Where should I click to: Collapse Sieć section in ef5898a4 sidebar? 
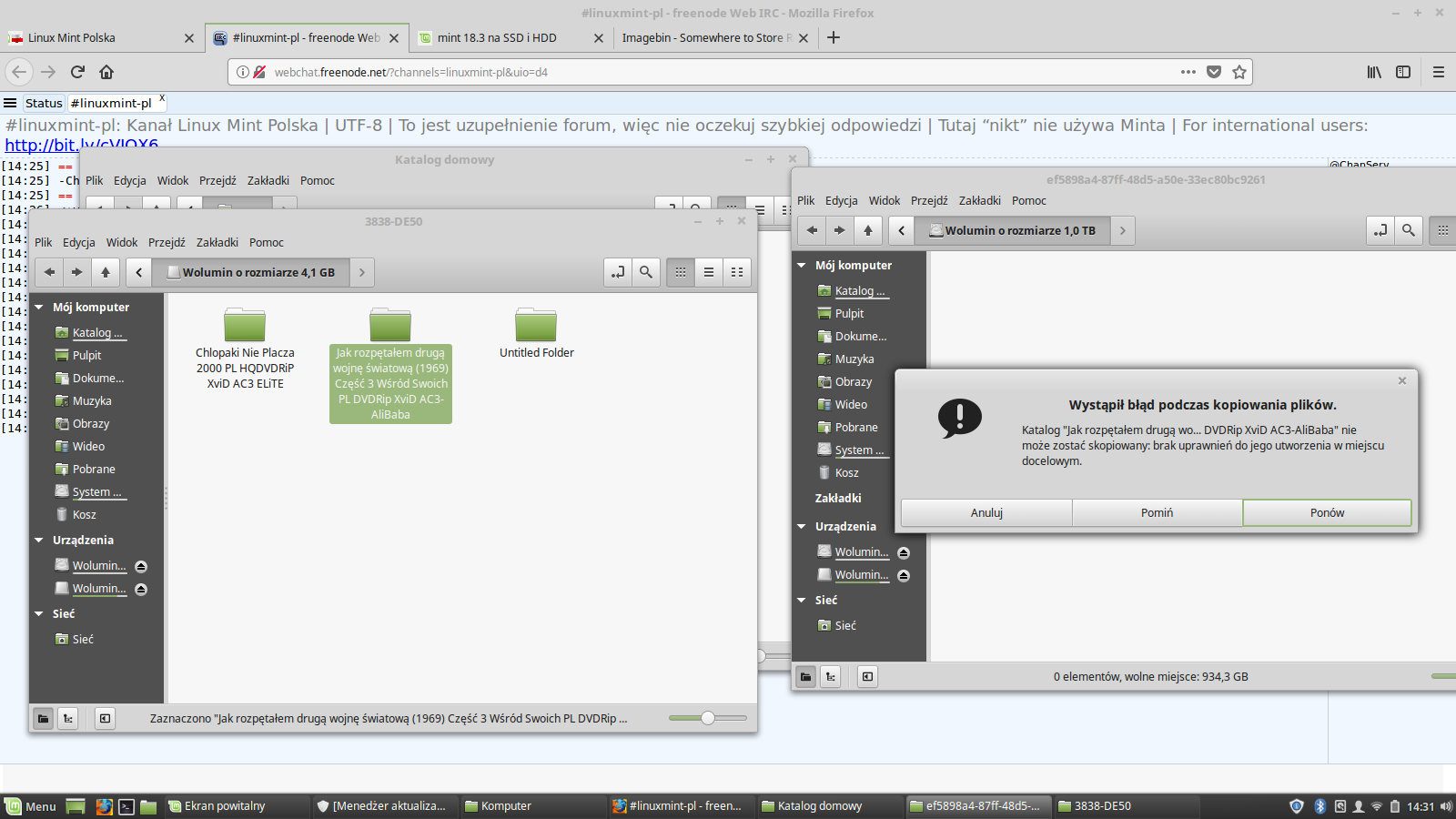[802, 601]
